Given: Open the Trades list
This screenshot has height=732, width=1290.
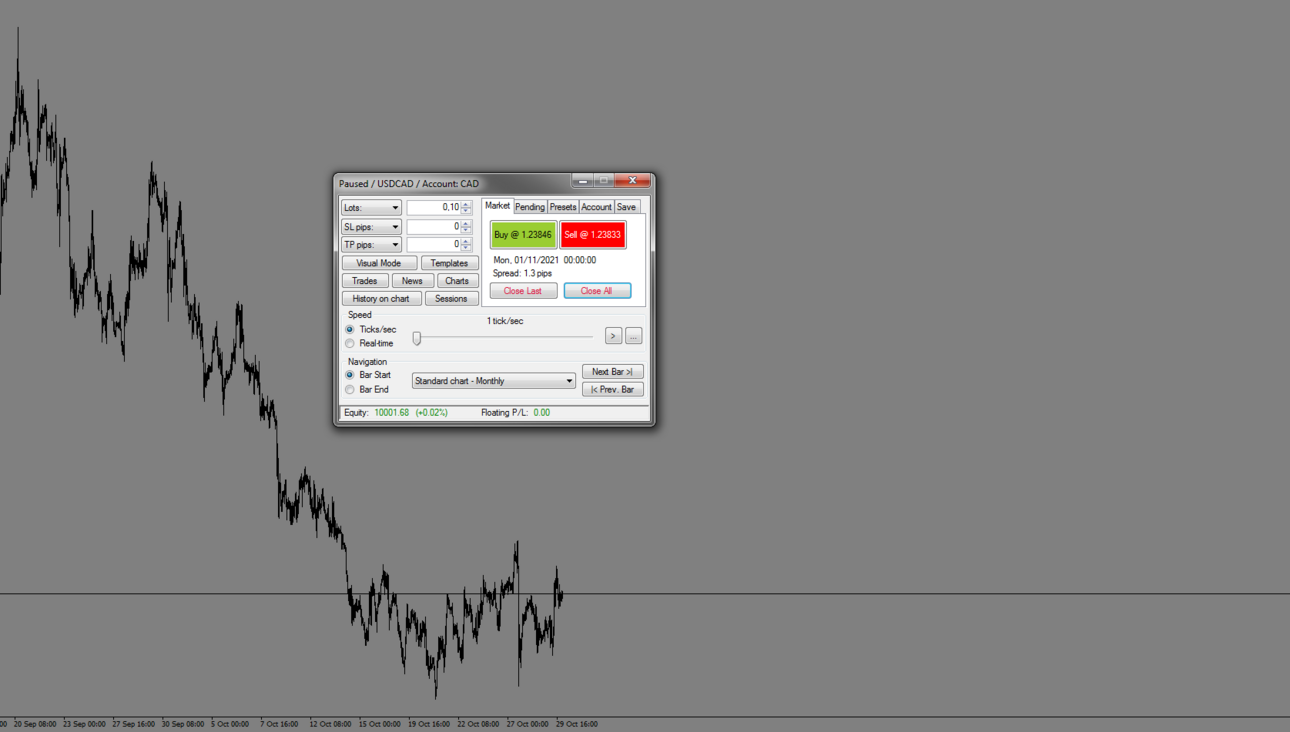Looking at the screenshot, I should coord(365,281).
